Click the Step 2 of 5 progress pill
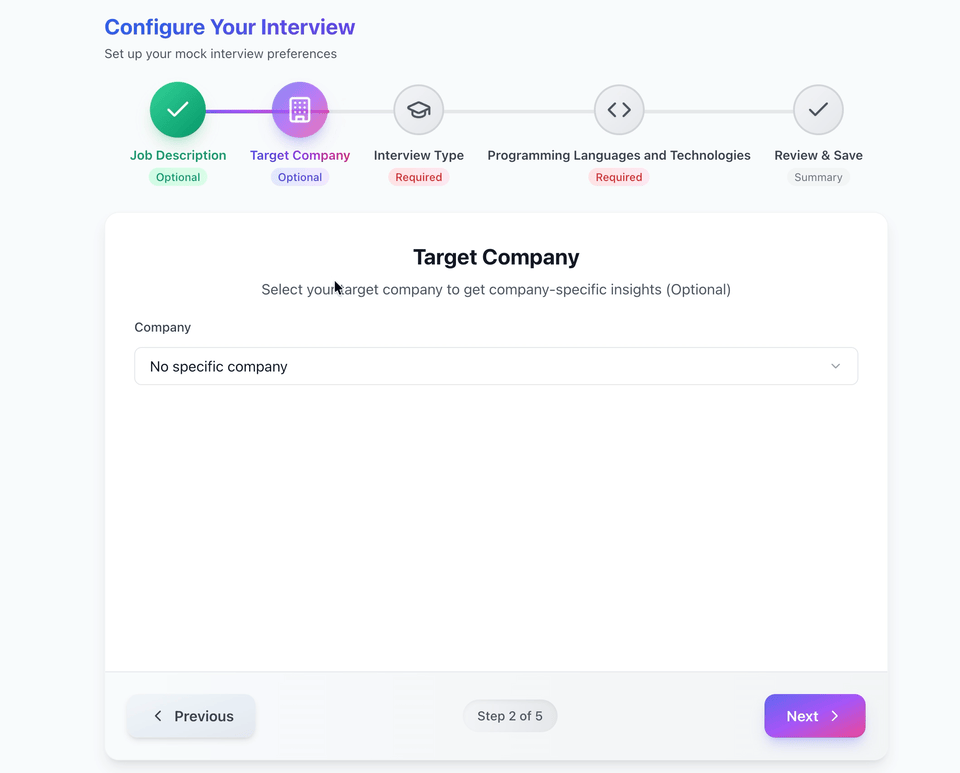The height and width of the screenshot is (773, 960). 510,716
